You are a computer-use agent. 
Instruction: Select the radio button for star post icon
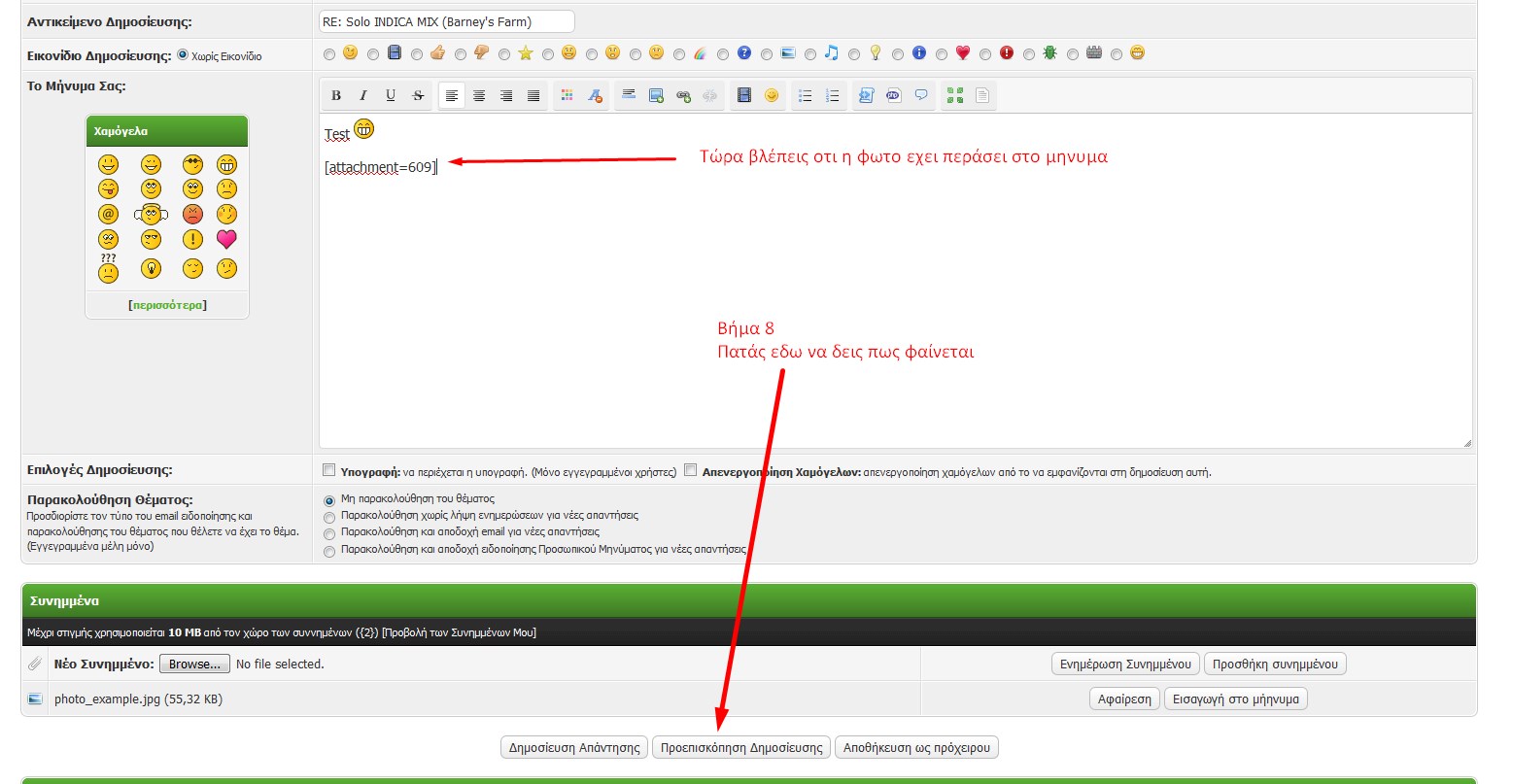coord(504,54)
